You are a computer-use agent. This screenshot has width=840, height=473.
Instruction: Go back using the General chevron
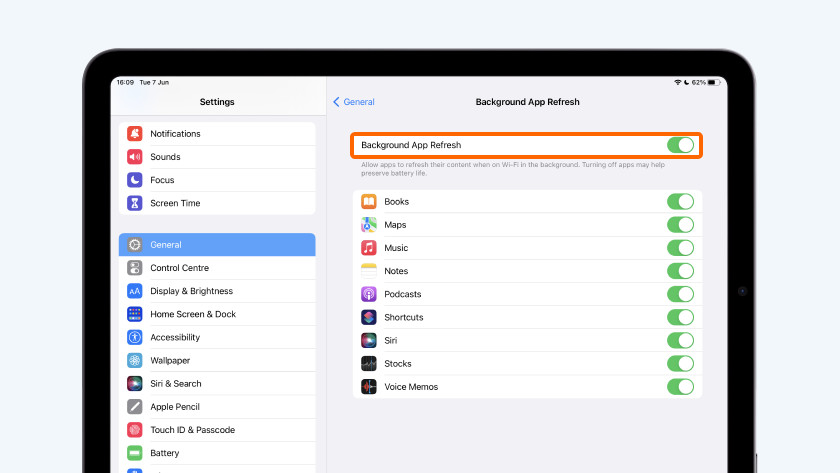(x=353, y=102)
